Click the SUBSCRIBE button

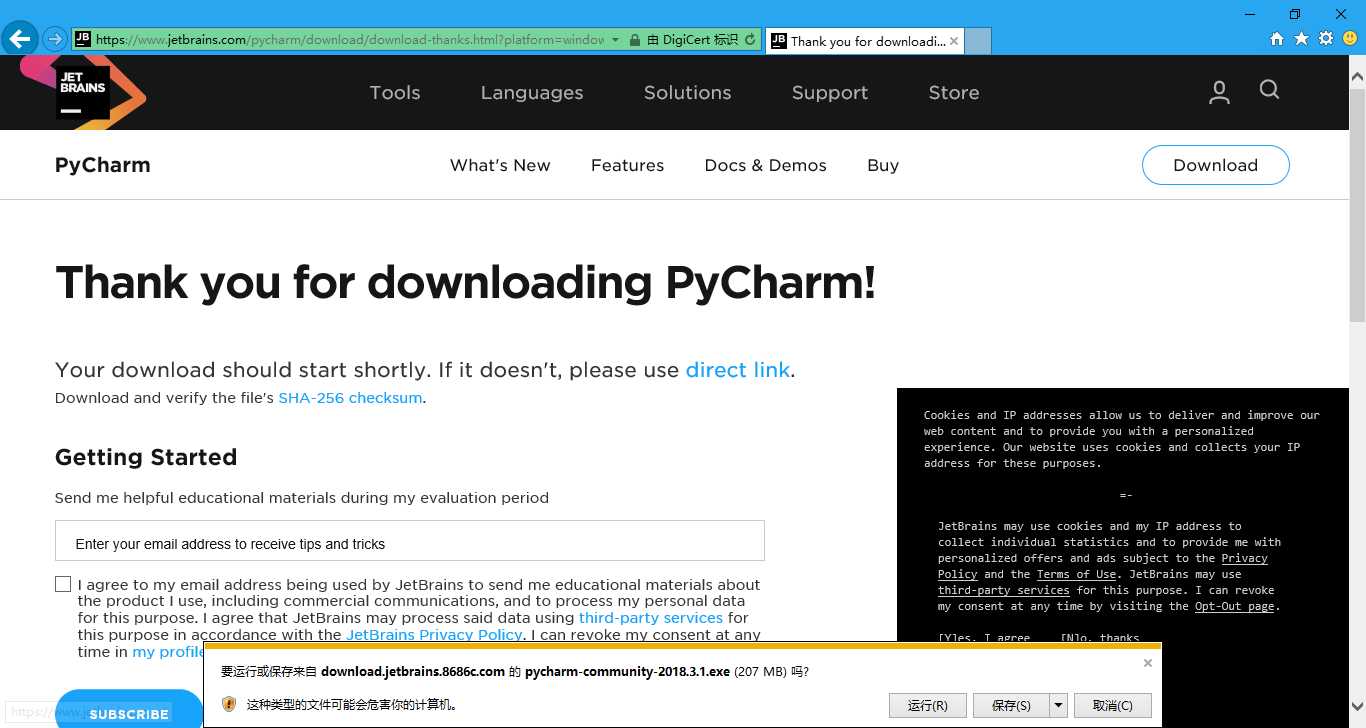(x=129, y=711)
